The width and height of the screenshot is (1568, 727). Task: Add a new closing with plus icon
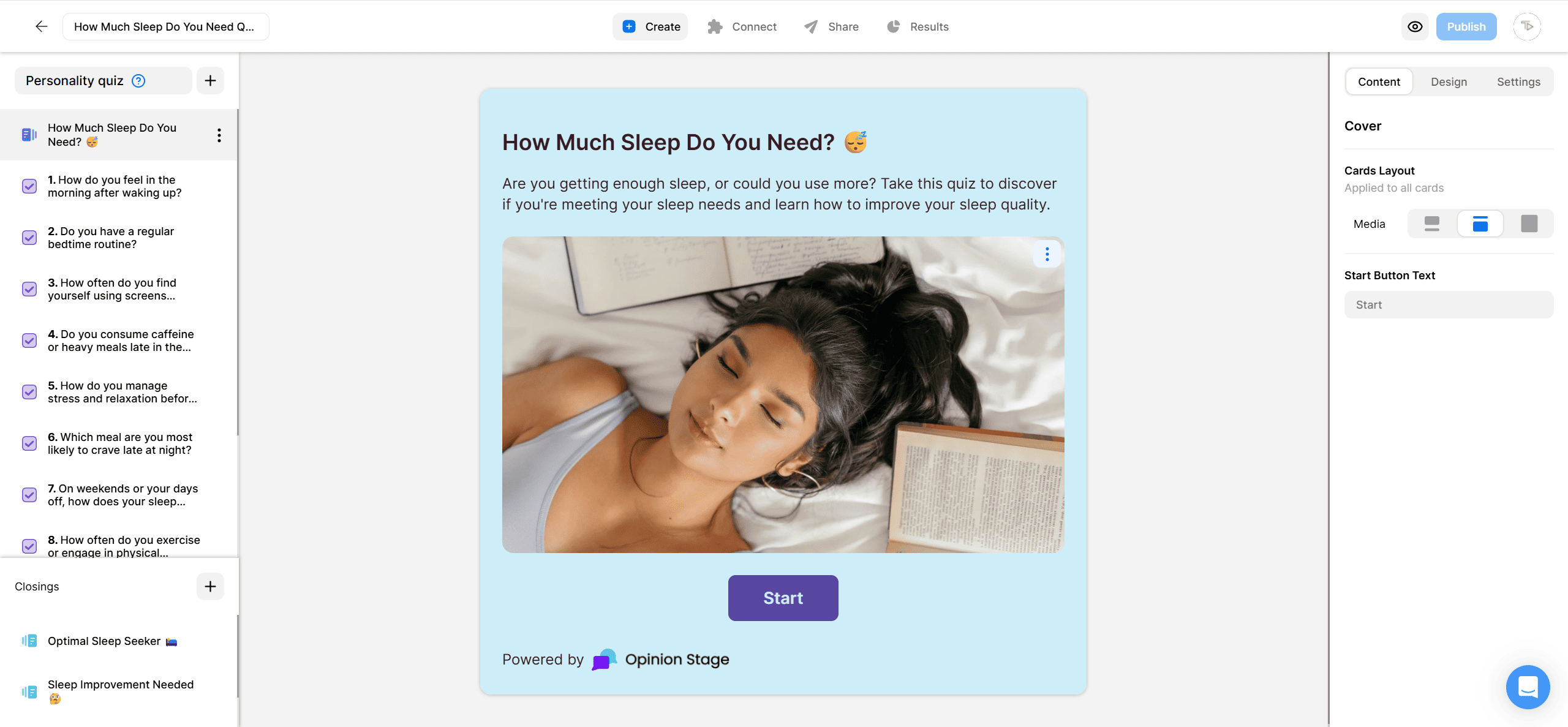tap(210, 587)
